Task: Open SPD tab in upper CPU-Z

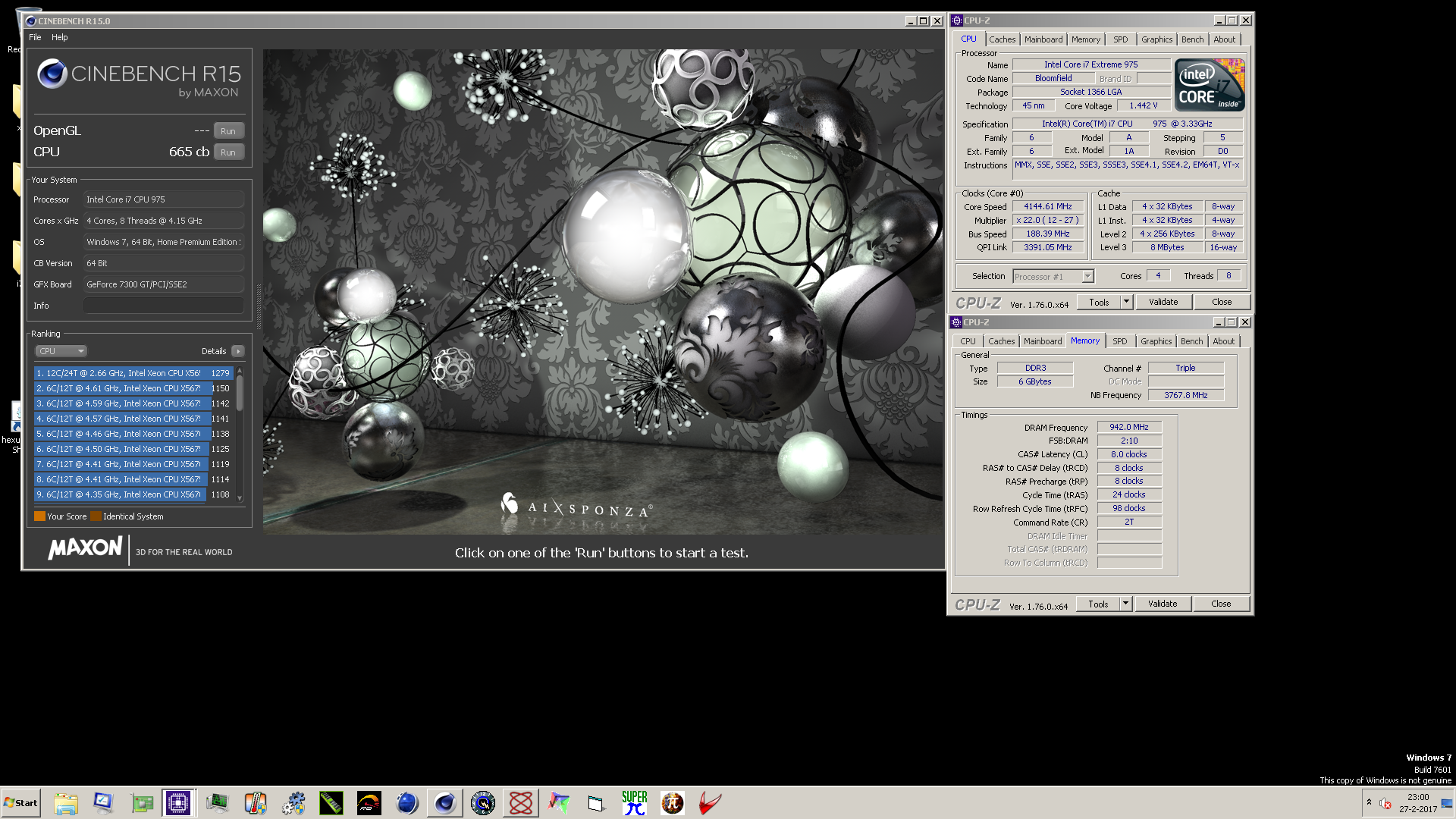Action: pyautogui.click(x=1121, y=39)
